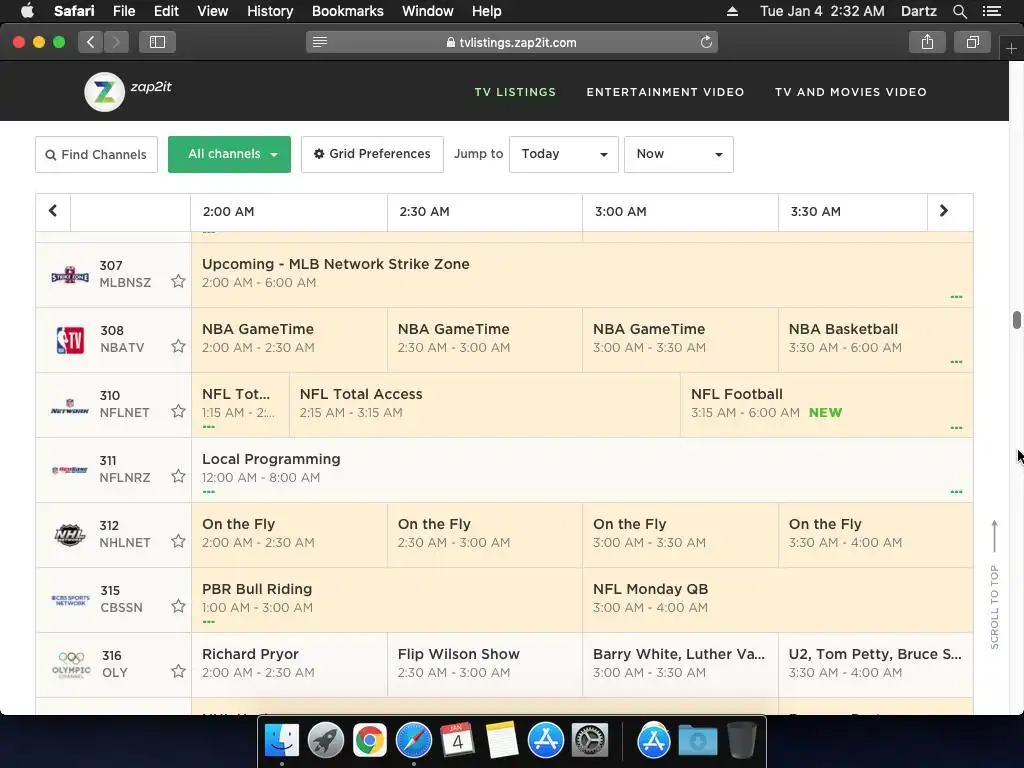This screenshot has height=768, width=1024.
Task: Open Spotlight search in menu bar
Action: tap(959, 11)
